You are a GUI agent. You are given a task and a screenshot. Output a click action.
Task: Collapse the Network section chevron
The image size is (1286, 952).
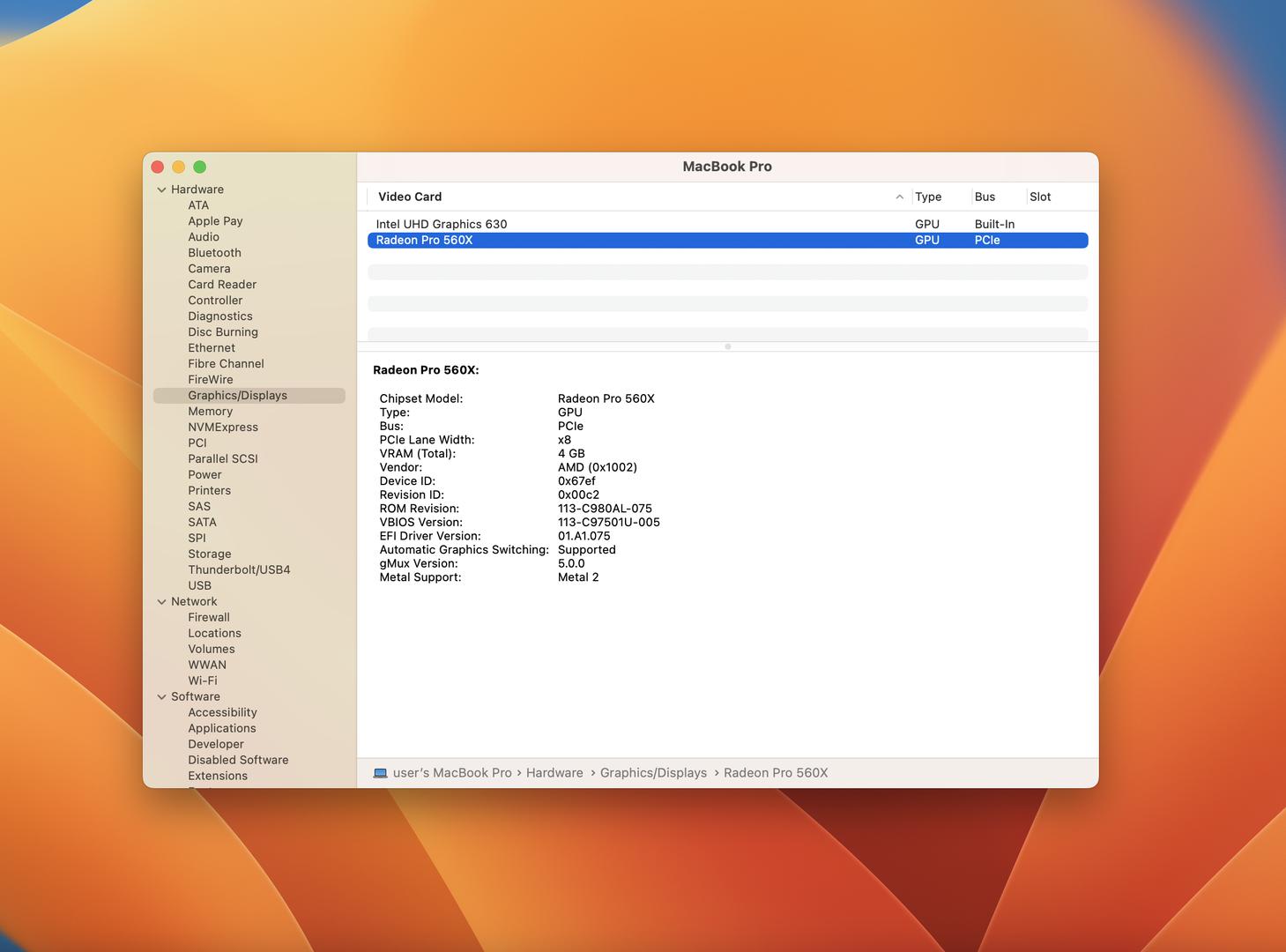pos(161,602)
